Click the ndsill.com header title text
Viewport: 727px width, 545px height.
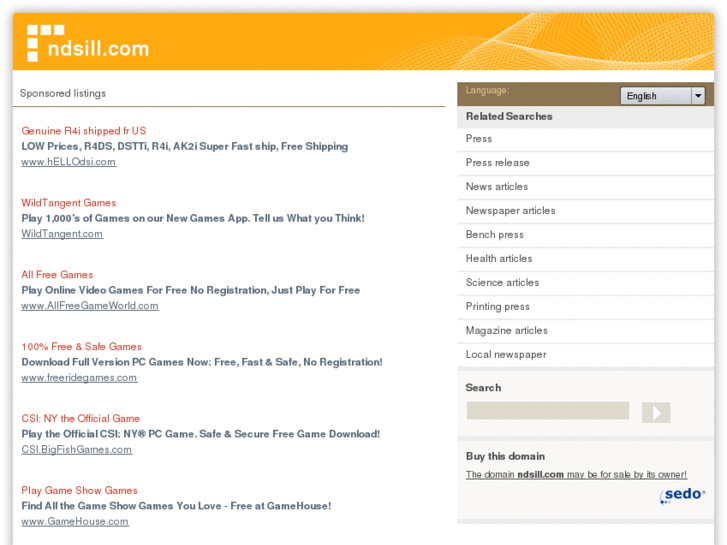click(98, 49)
